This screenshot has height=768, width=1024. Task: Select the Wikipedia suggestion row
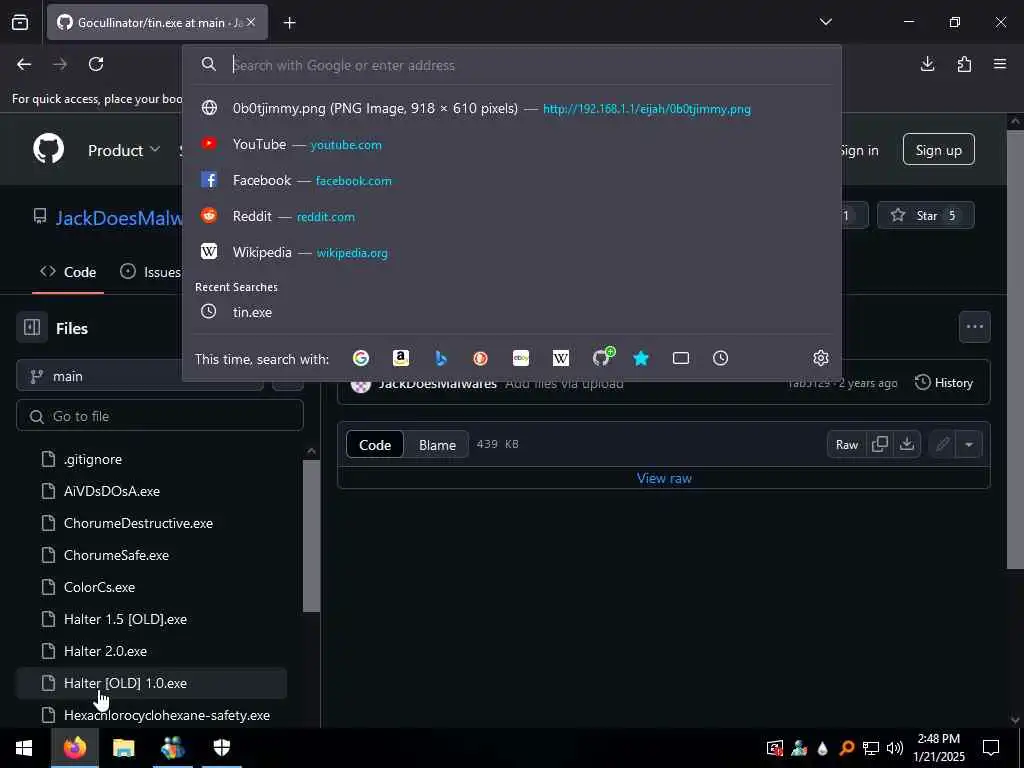click(x=511, y=252)
